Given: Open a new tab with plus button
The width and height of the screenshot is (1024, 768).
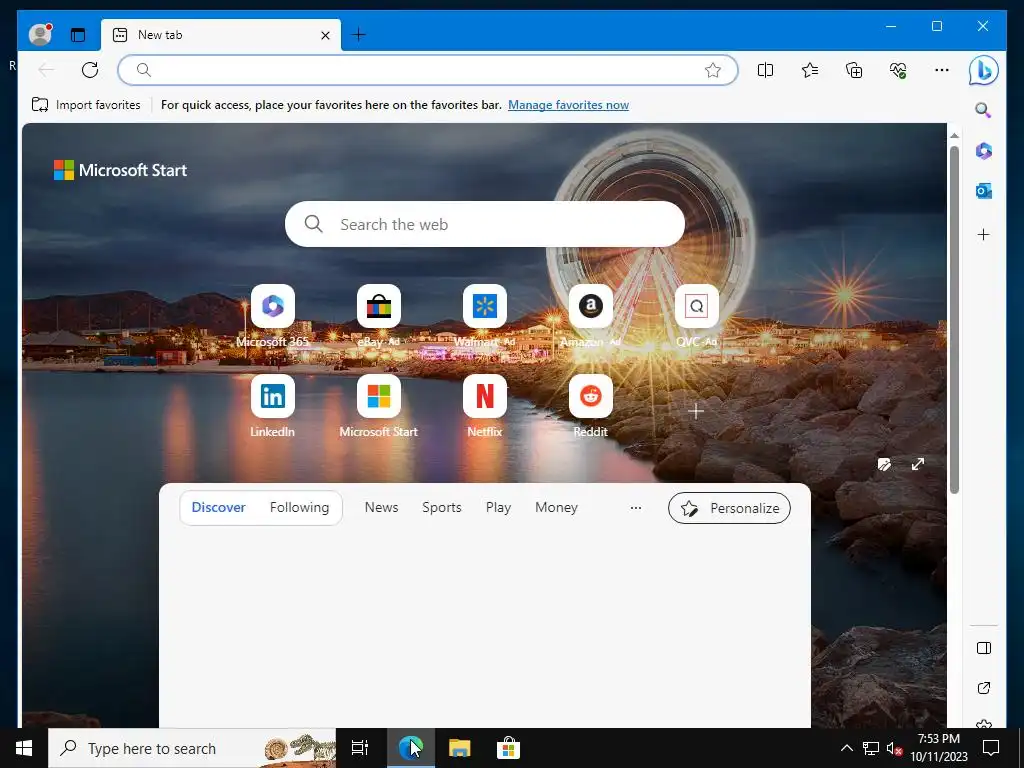Looking at the screenshot, I should click(x=359, y=35).
